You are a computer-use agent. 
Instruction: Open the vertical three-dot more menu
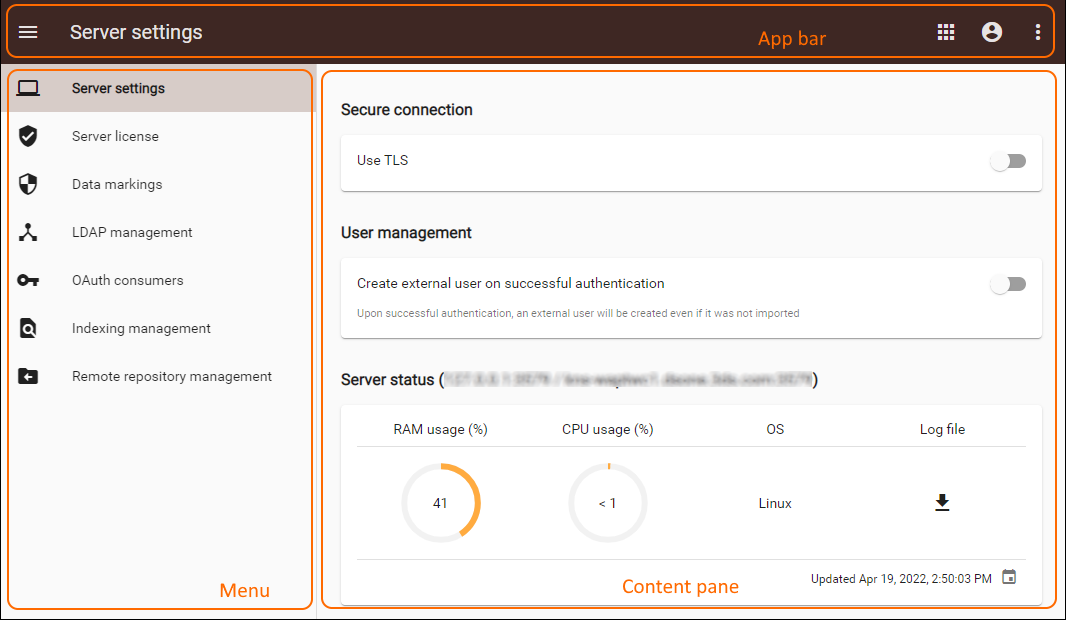(x=1038, y=32)
